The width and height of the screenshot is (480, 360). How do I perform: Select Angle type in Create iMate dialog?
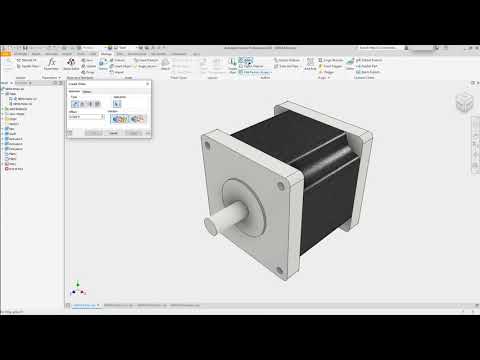tap(82, 104)
